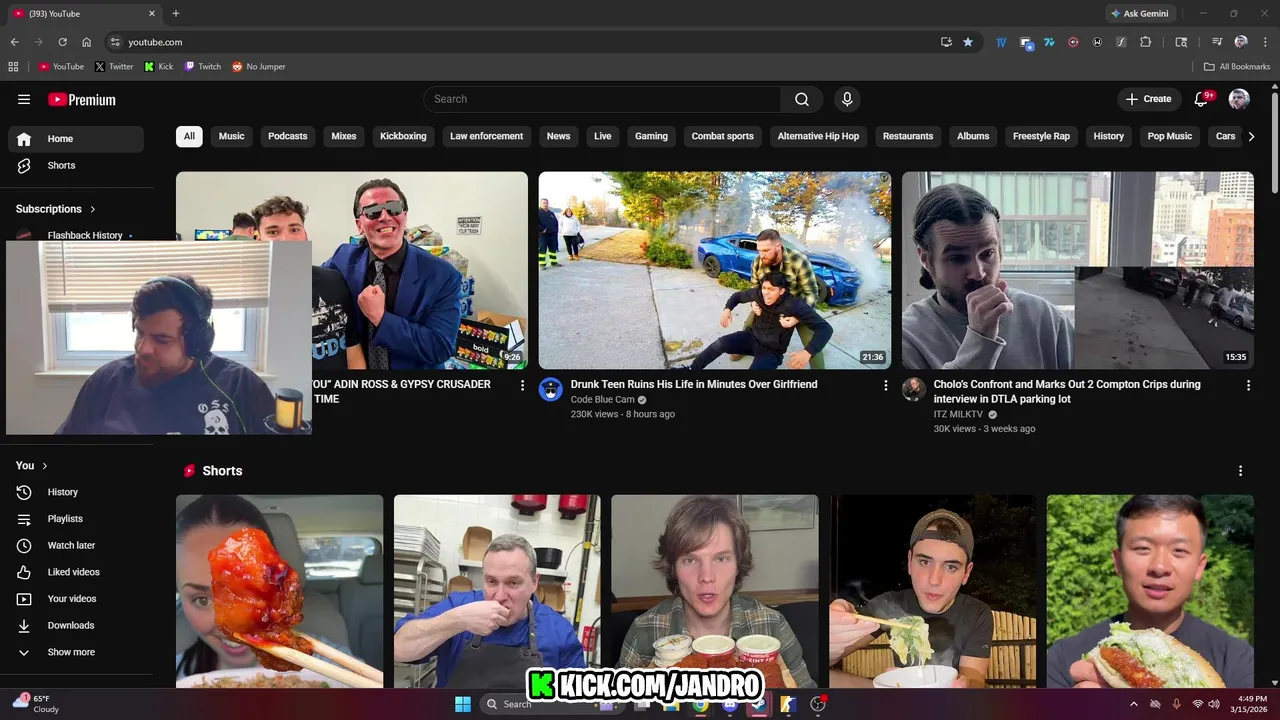Focus the YouTube search field
1280x720 pixels.
[x=602, y=99]
